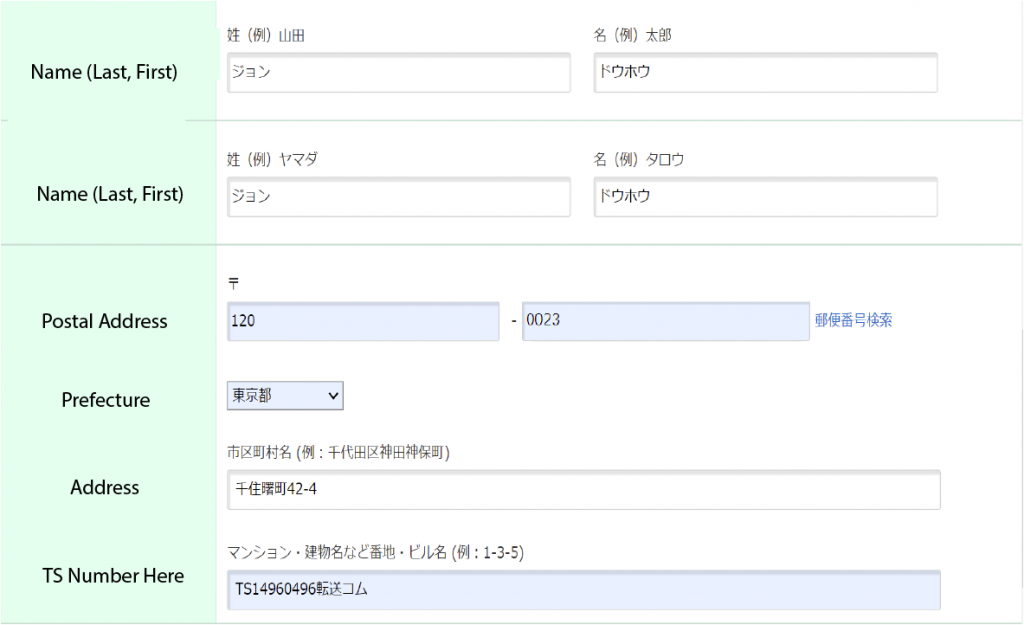Click the 姓（例）山田 caption
The height and width of the screenshot is (625, 1024).
pyautogui.click(x=266, y=36)
